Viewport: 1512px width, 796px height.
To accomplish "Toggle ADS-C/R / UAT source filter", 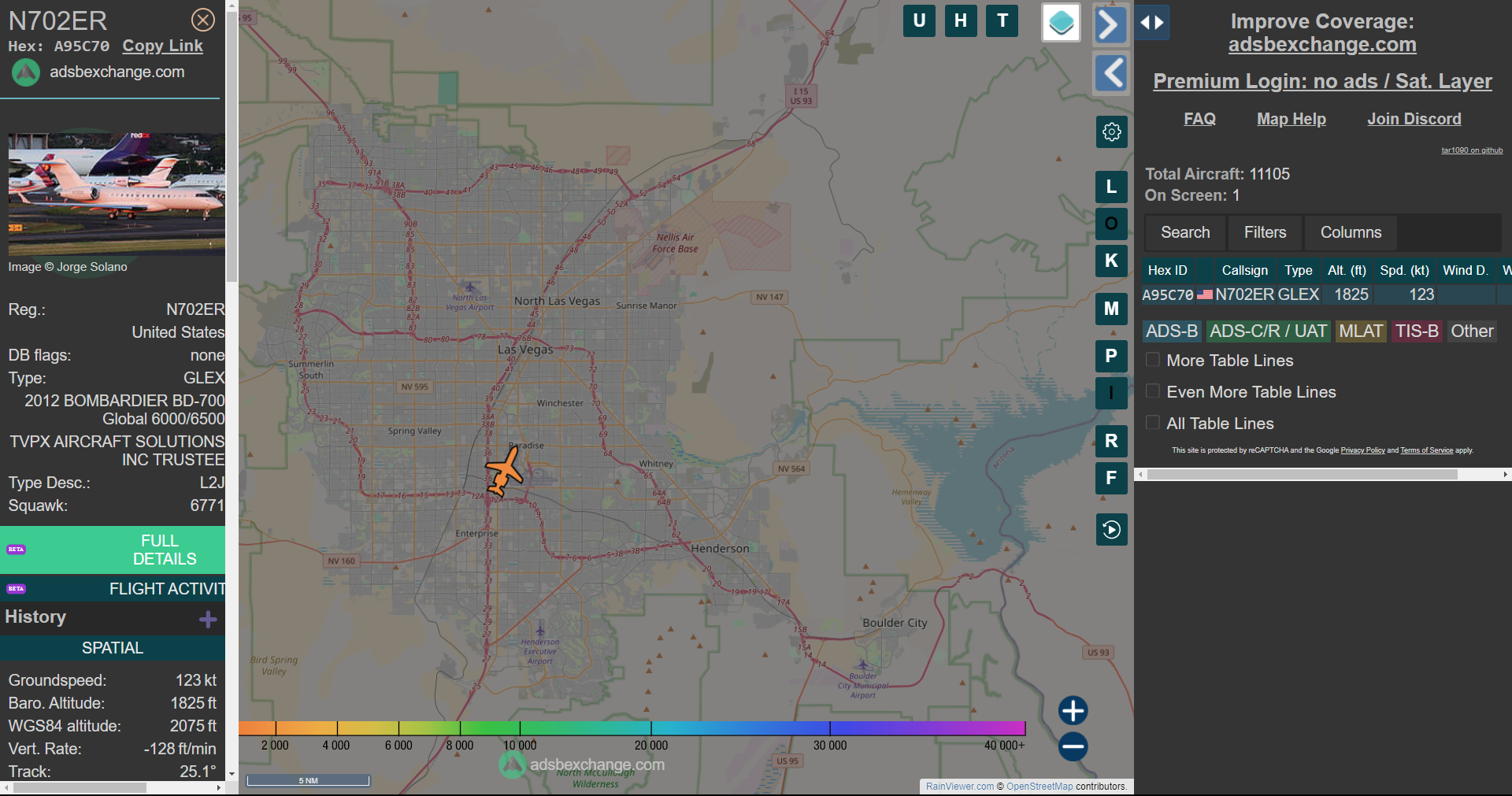I will click(1268, 331).
